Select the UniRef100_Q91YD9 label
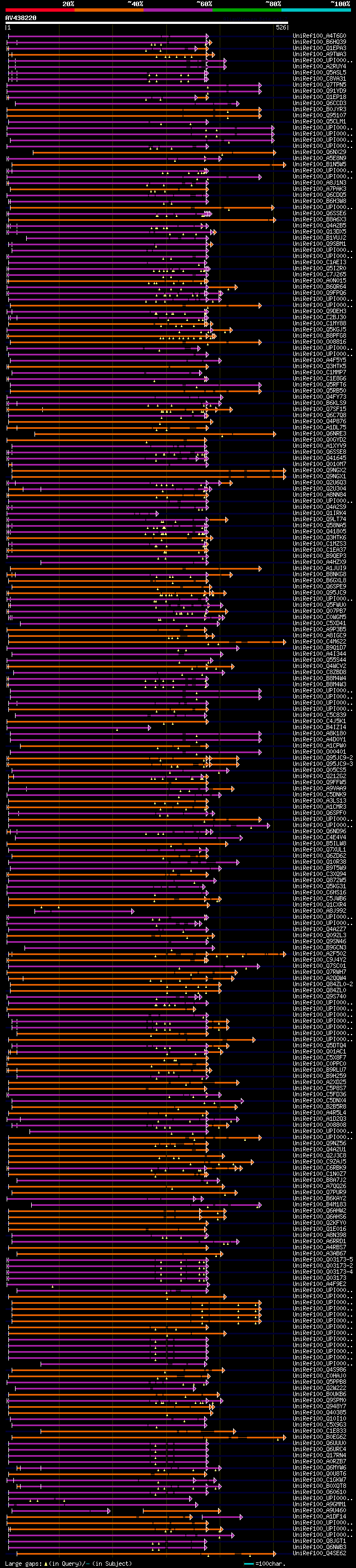Image resolution: width=356 pixels, height=1568 pixels. (319, 91)
